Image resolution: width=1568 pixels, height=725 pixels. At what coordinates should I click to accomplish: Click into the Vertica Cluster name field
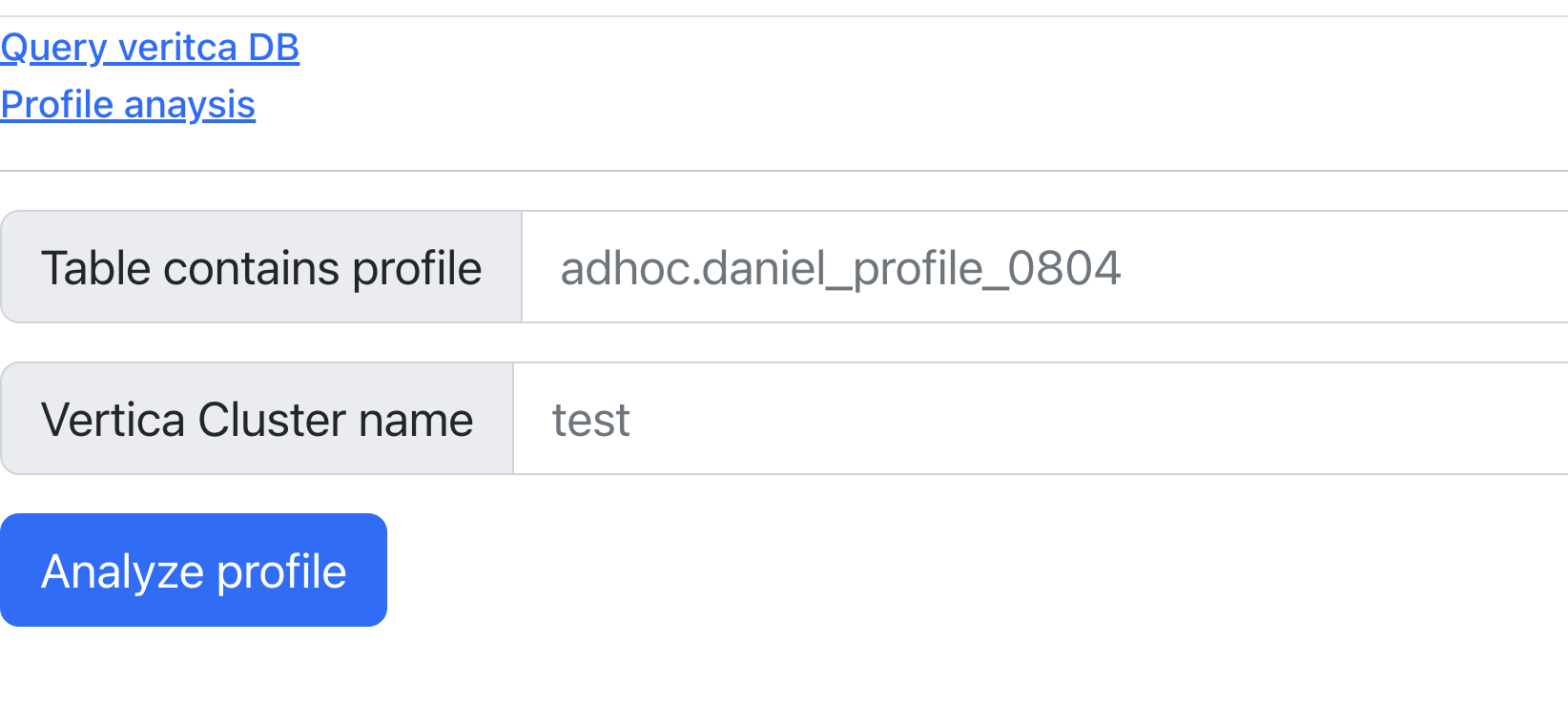pos(1040,419)
